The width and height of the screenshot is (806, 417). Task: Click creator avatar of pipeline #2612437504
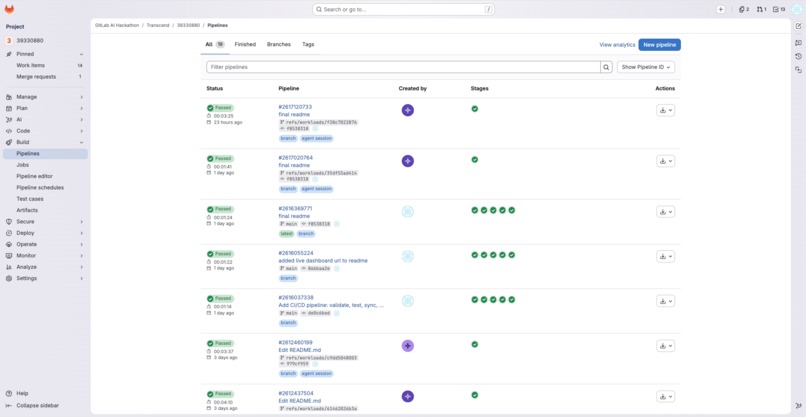tap(408, 396)
